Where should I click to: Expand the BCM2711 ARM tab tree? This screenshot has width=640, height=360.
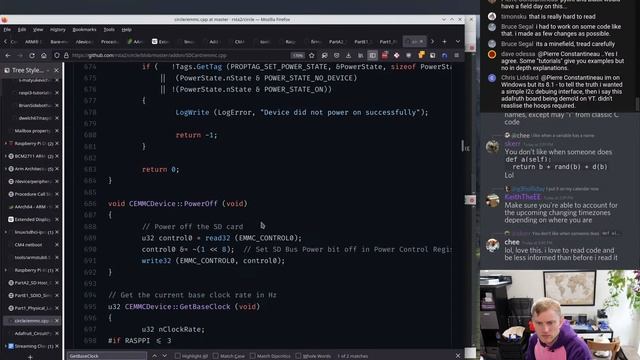click(6, 156)
